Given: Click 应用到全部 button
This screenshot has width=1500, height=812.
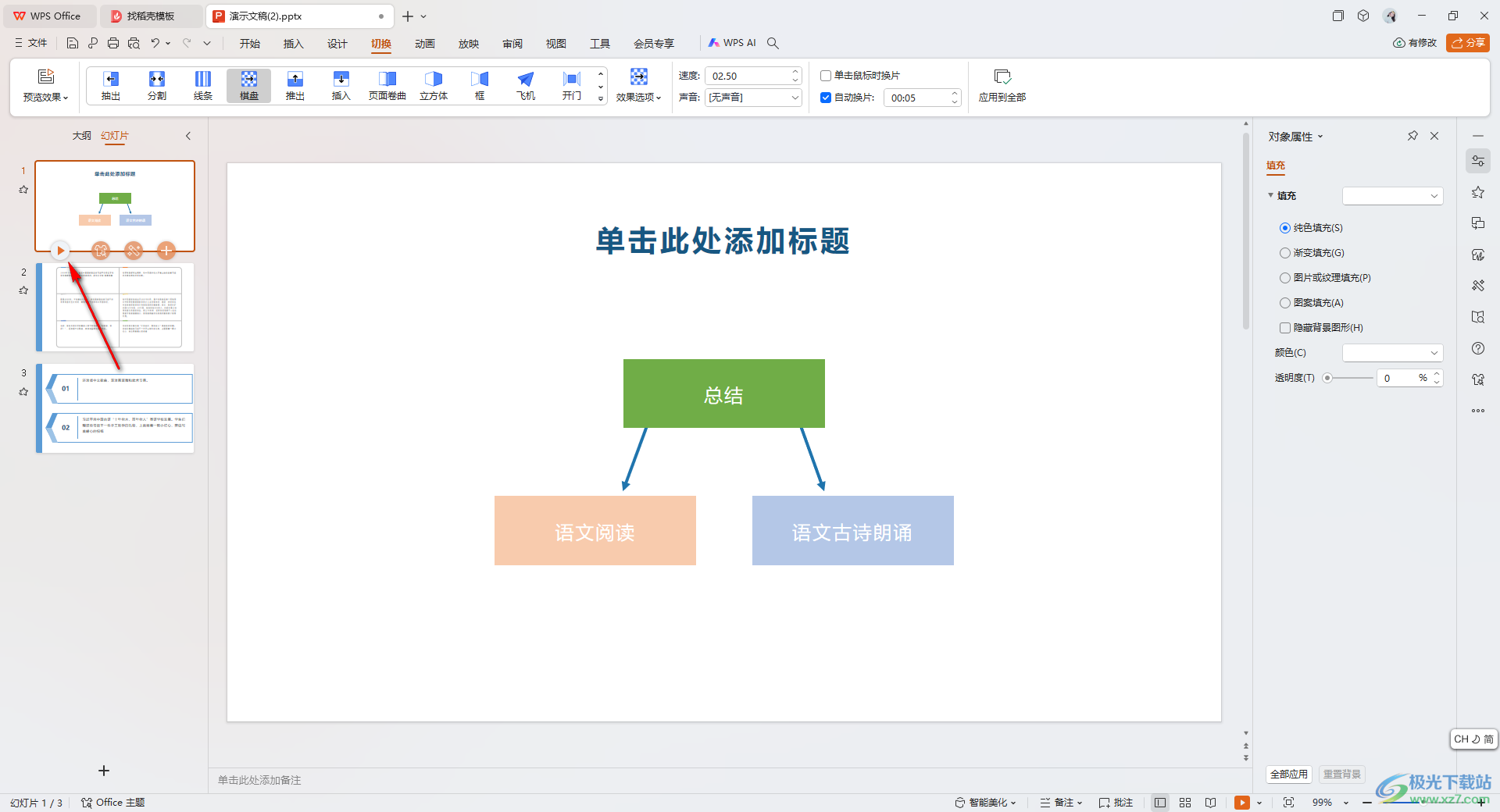Looking at the screenshot, I should tap(1002, 86).
